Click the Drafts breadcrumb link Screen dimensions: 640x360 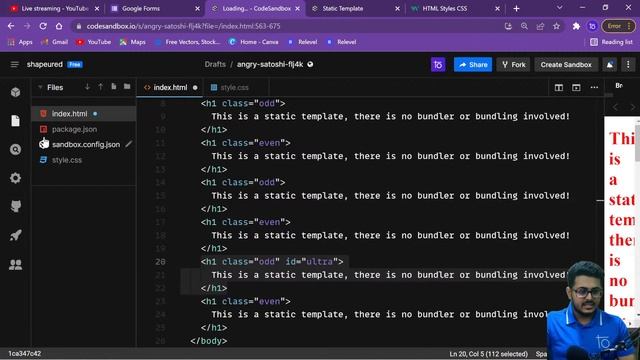click(215, 64)
